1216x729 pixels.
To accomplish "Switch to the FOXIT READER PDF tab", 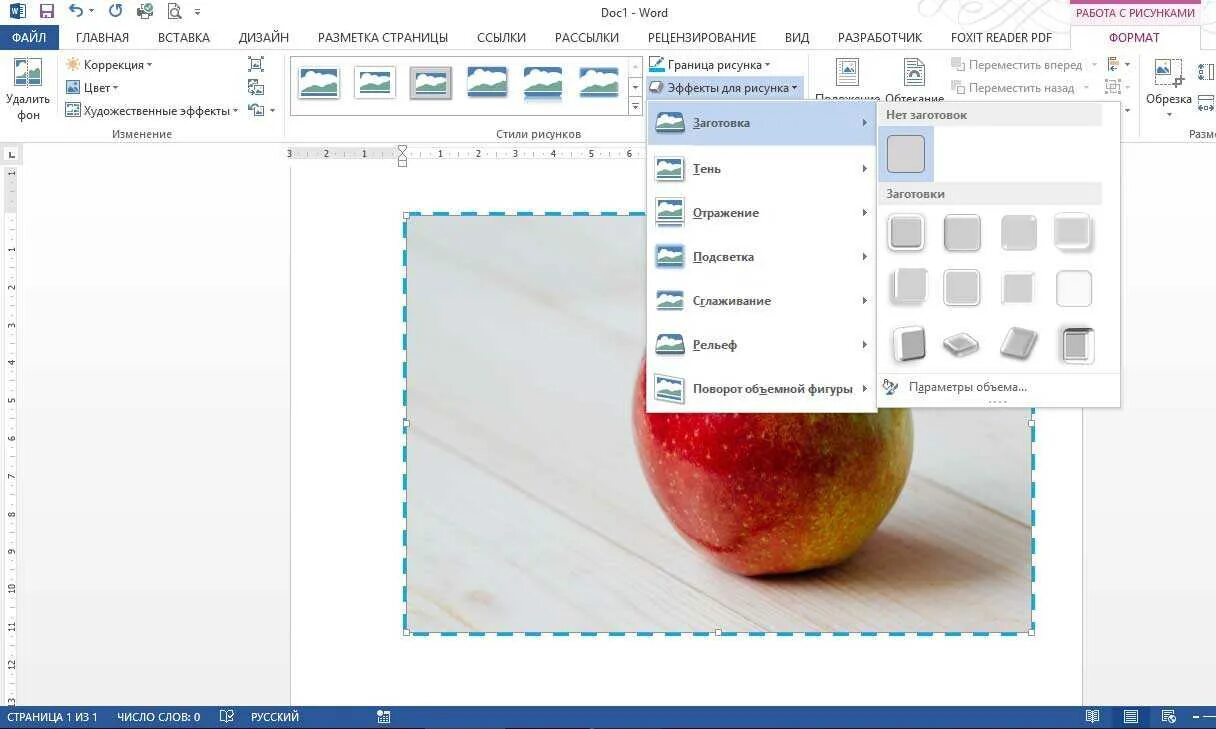I will coord(1002,37).
